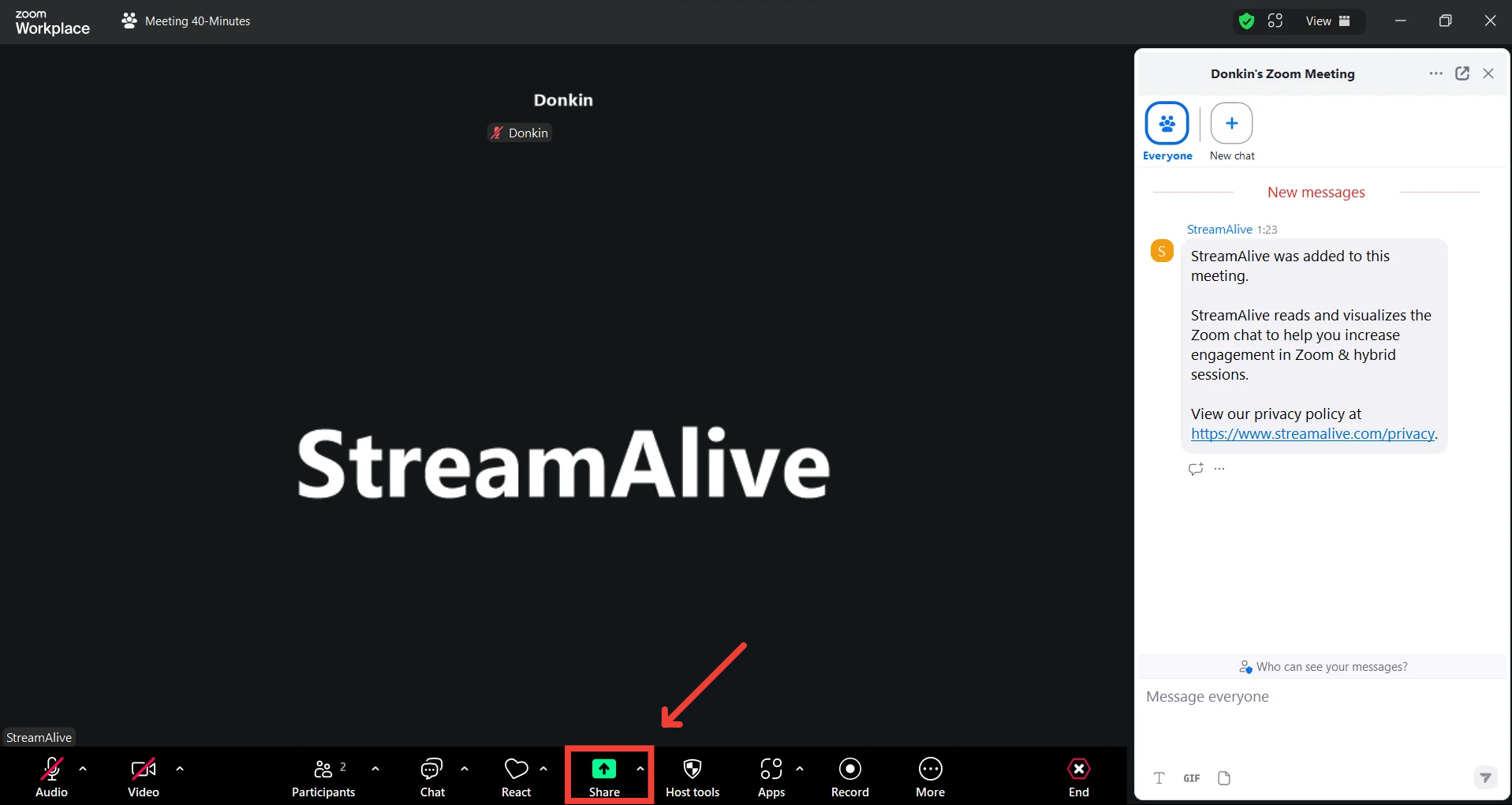Expand the video options arrow
Viewport: 1512px width, 805px height.
180,768
